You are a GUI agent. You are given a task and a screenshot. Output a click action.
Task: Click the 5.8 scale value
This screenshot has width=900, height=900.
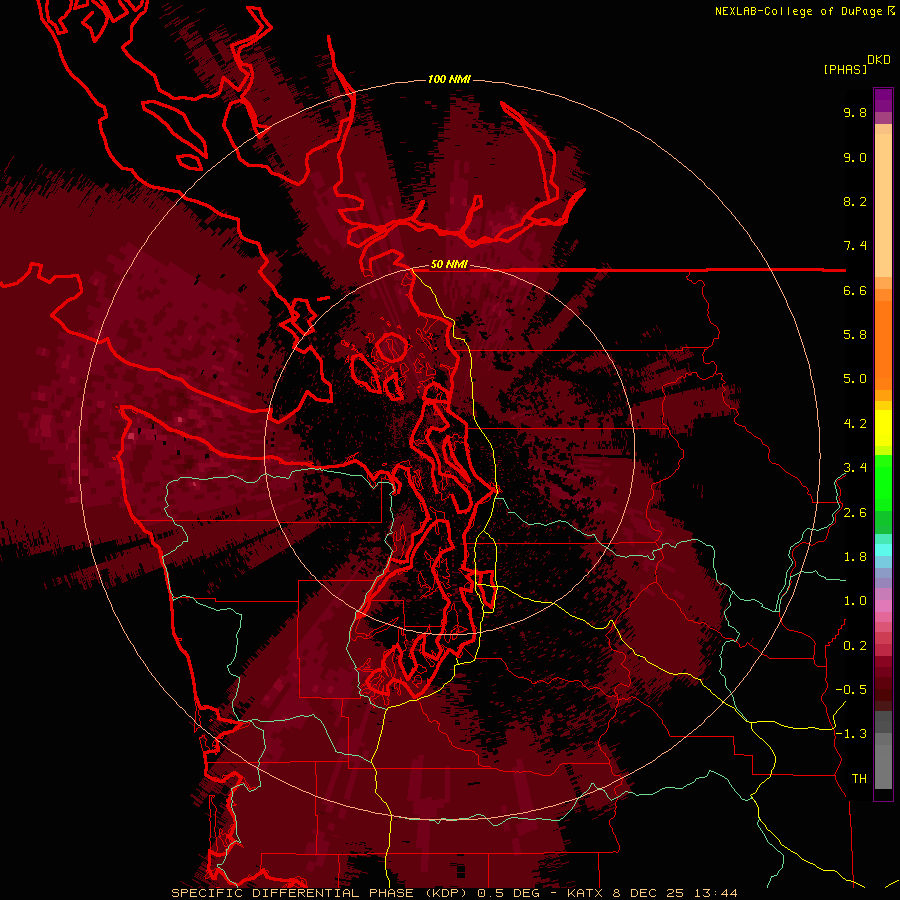point(855,335)
